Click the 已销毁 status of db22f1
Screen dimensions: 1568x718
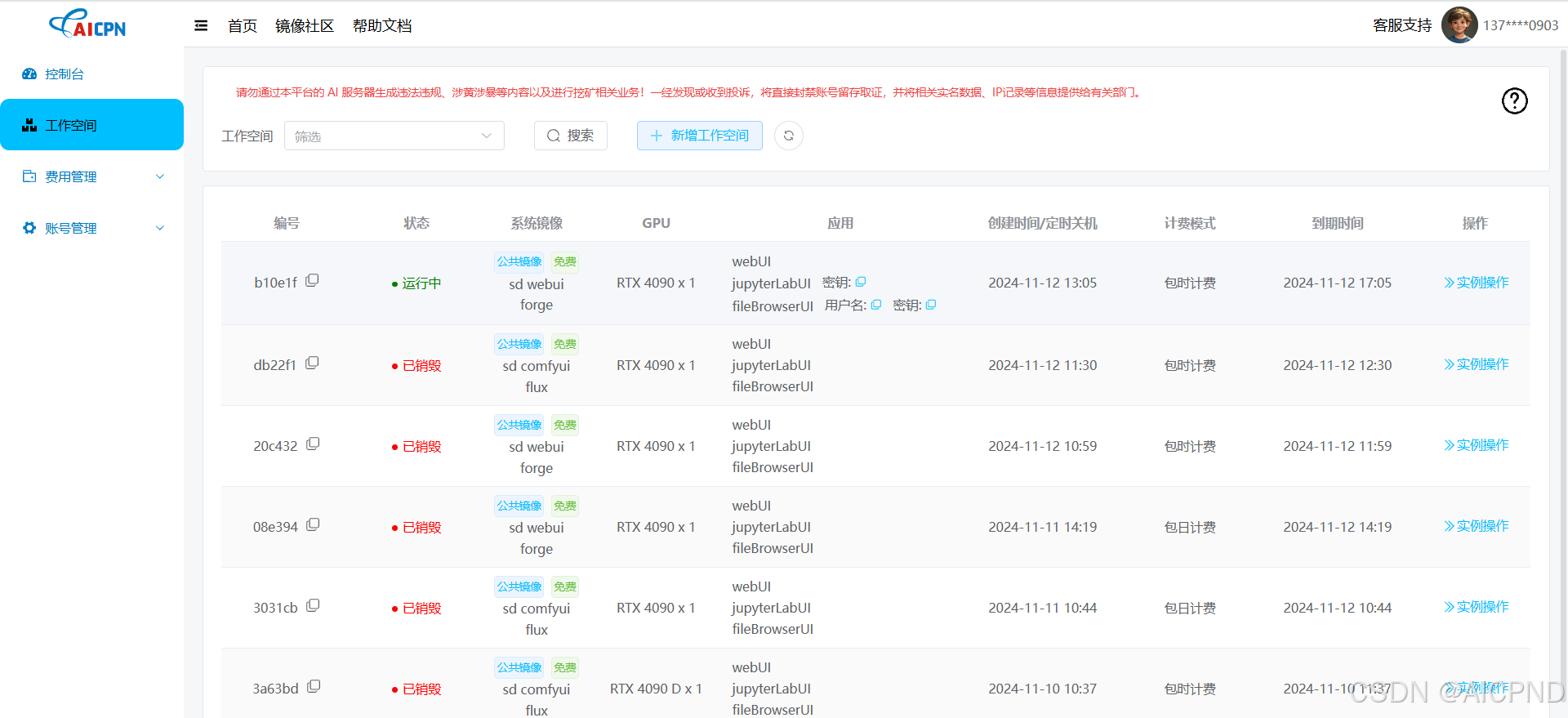click(416, 366)
